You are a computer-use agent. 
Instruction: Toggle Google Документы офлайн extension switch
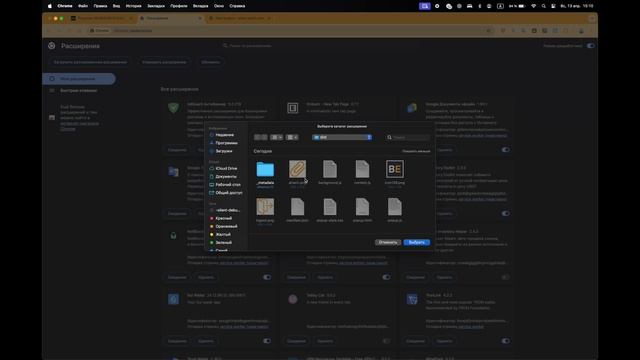(x=505, y=150)
